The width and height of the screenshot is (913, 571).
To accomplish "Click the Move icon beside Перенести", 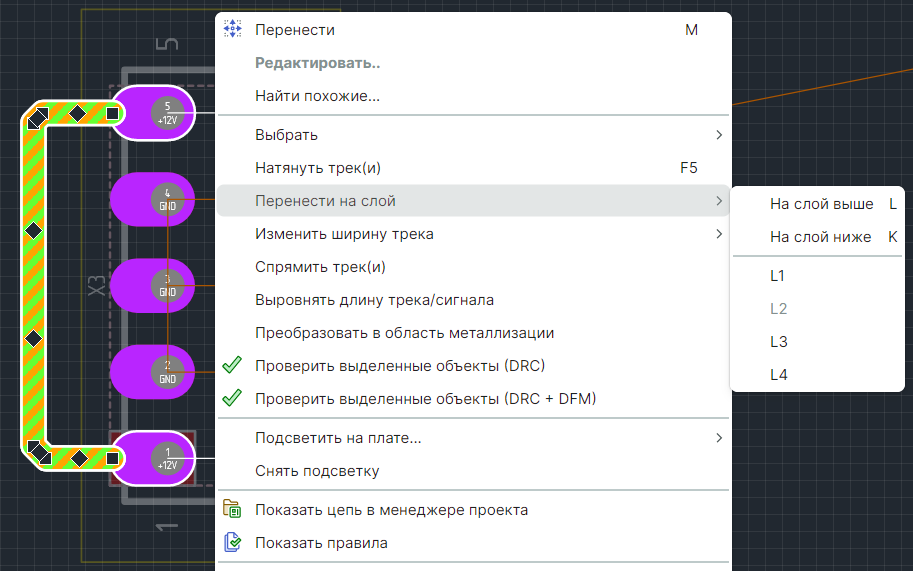I will pos(232,29).
